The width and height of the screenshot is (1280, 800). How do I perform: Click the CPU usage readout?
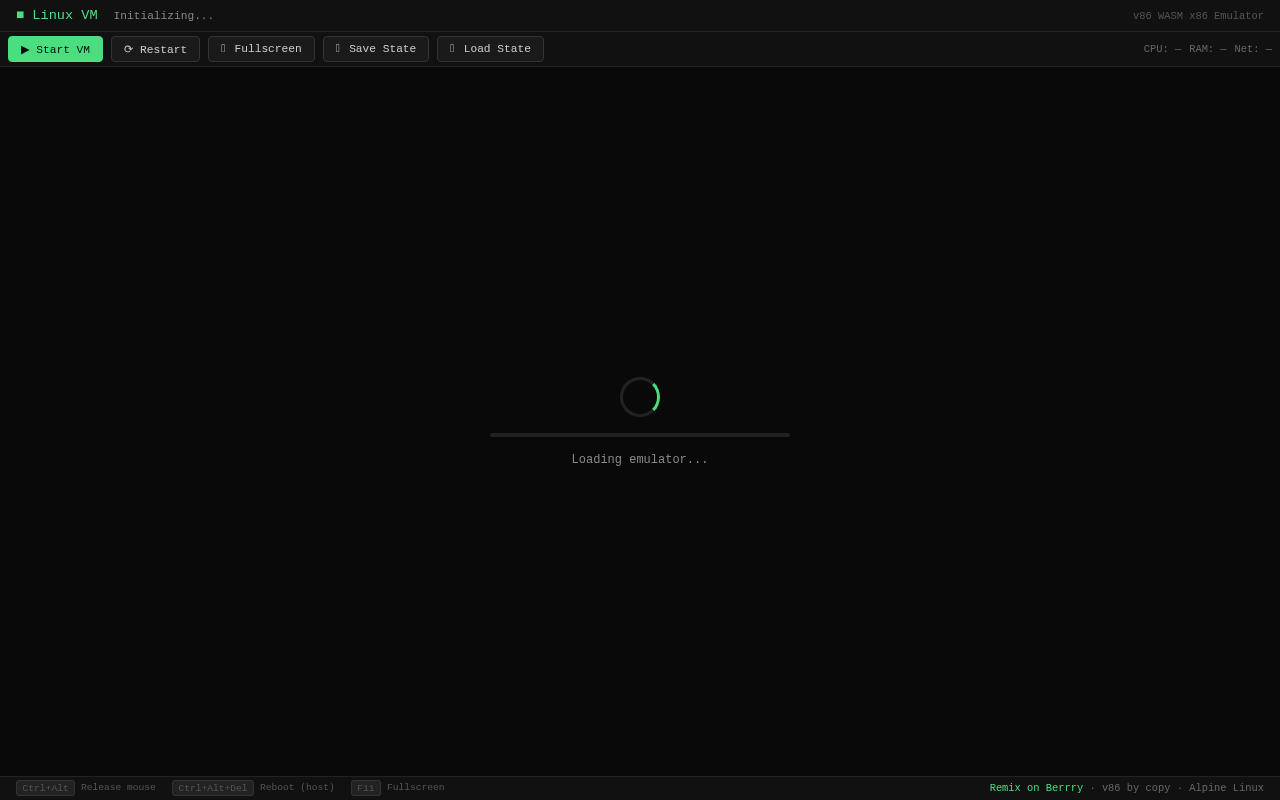(x=1162, y=49)
